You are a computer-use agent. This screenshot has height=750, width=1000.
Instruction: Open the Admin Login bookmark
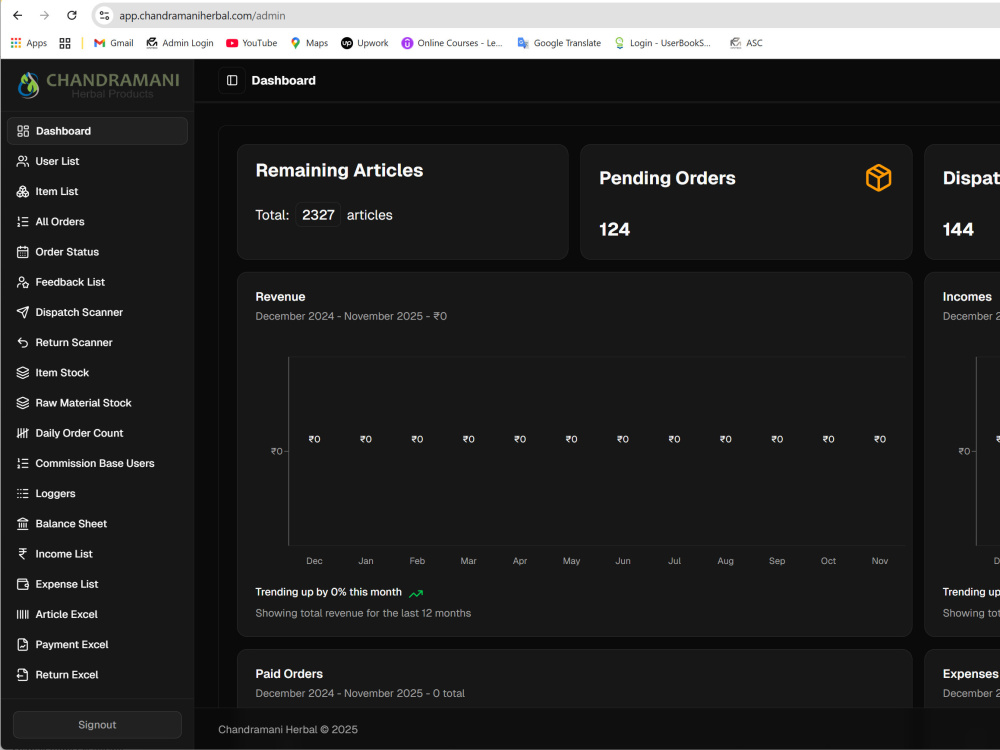180,43
